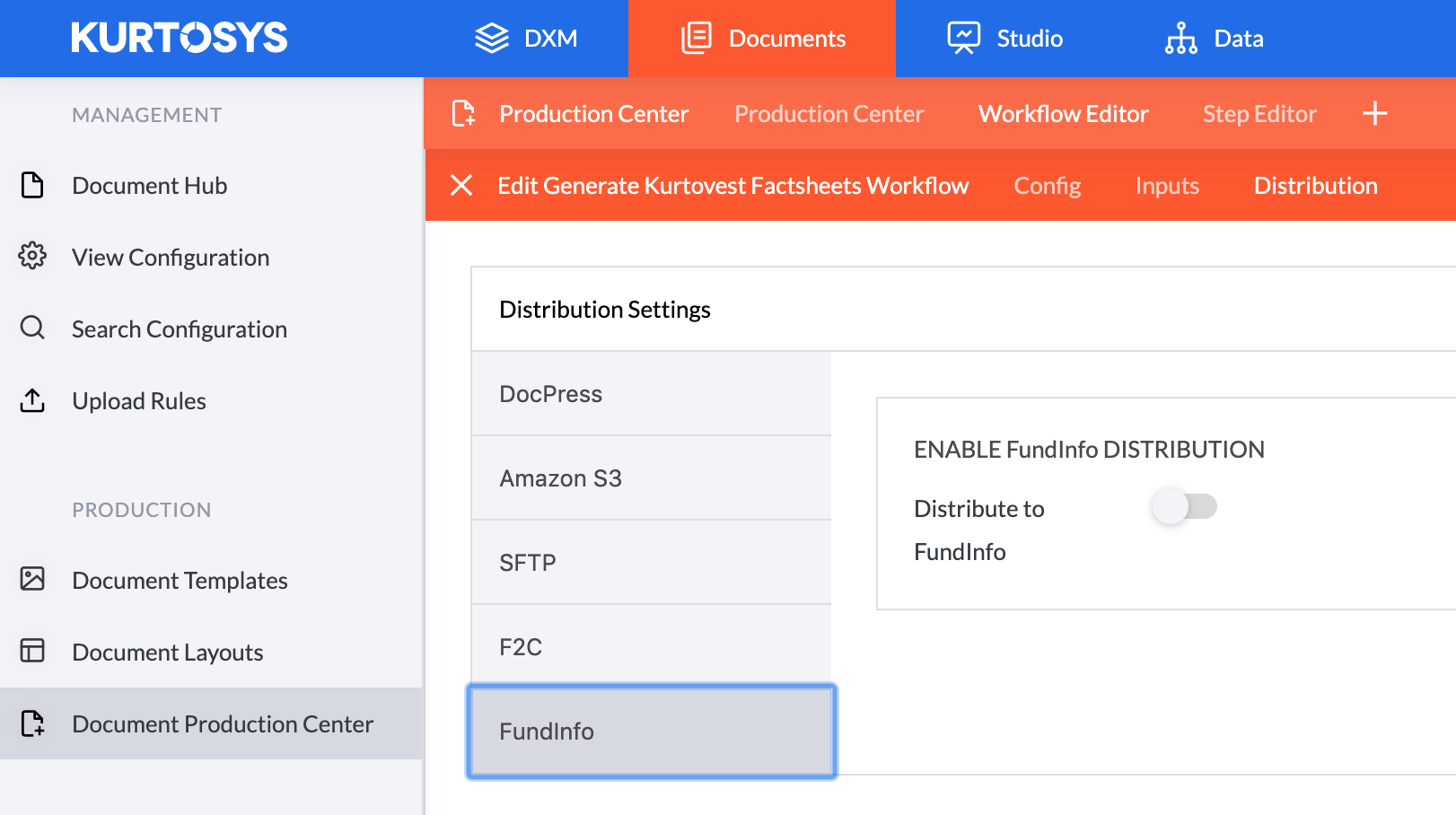Select the Document Templates image icon

(32, 580)
